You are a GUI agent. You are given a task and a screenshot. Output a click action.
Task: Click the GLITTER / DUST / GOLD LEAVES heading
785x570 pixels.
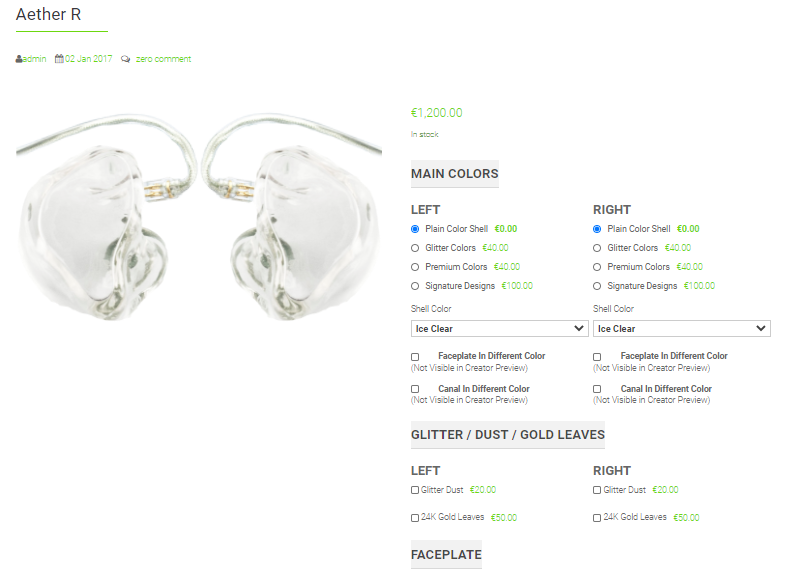508,435
